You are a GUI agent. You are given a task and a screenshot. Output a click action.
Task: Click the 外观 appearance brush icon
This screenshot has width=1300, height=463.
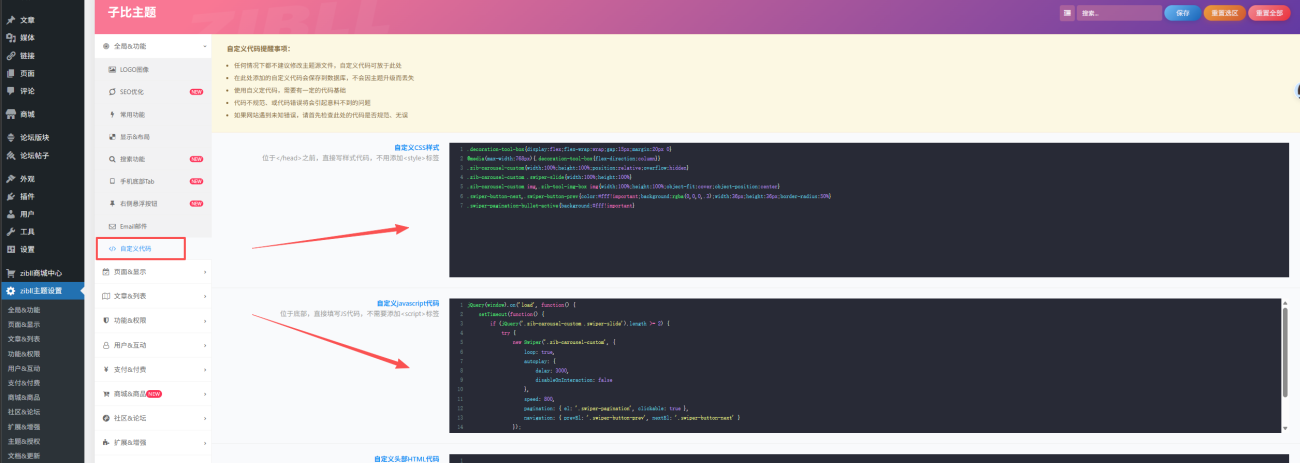11,178
